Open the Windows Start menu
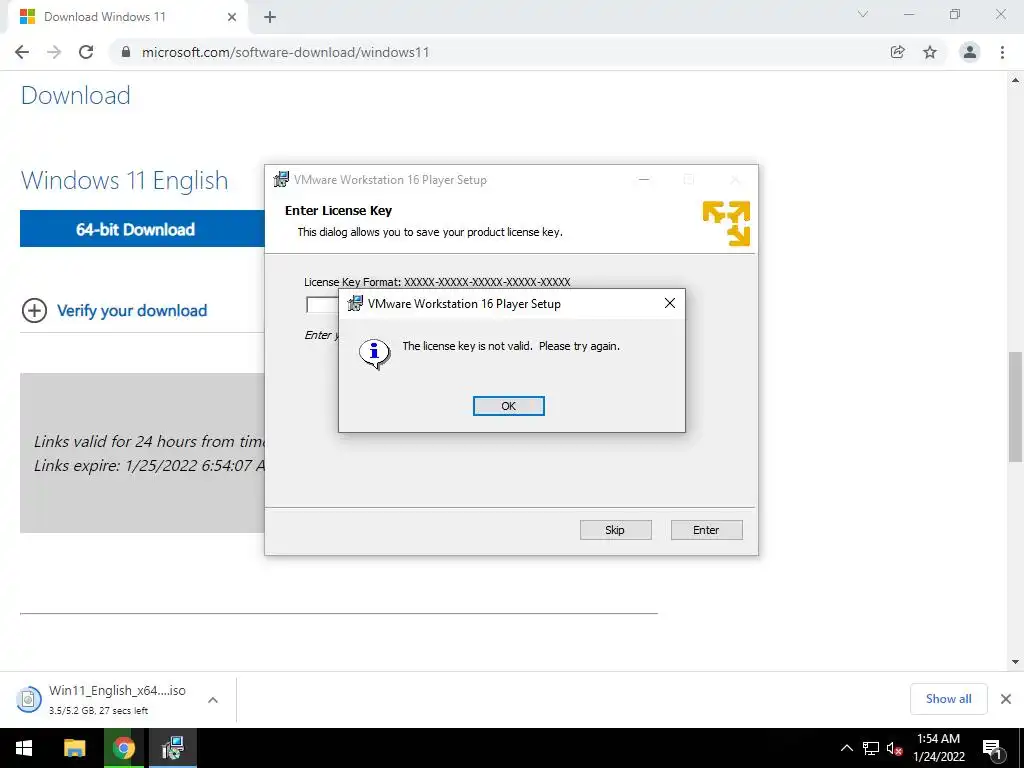 [x=24, y=748]
